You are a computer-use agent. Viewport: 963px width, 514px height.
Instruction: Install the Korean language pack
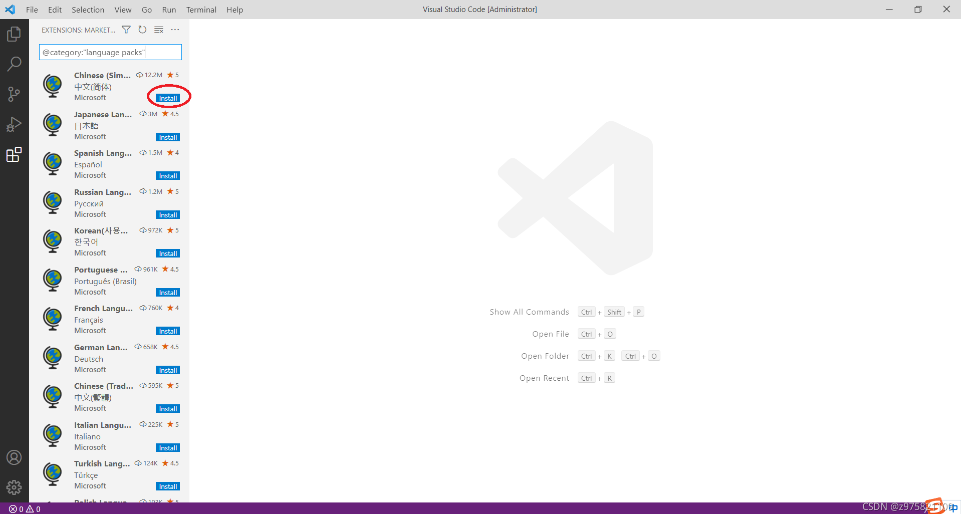[168, 254]
